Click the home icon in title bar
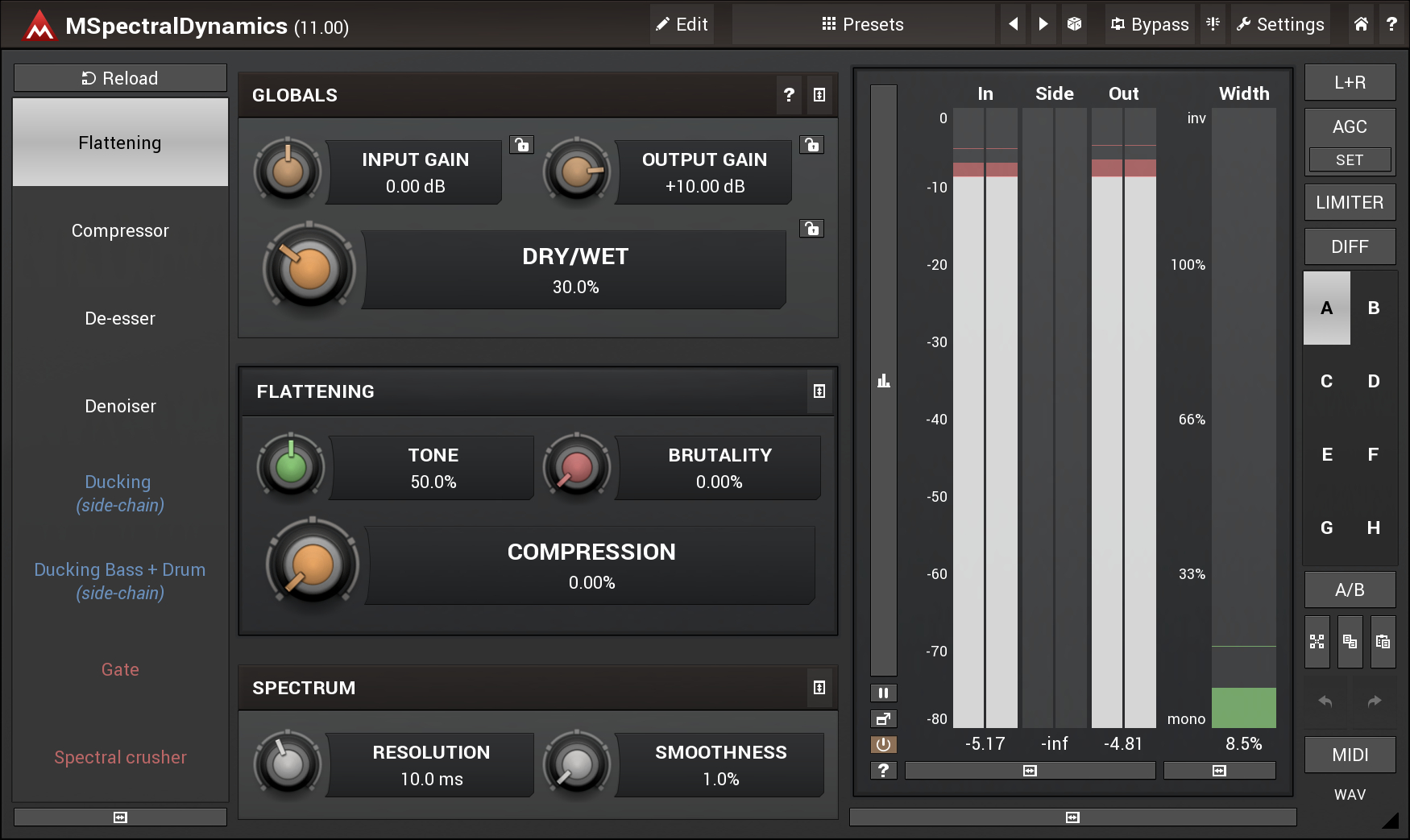The image size is (1410, 840). click(1361, 24)
